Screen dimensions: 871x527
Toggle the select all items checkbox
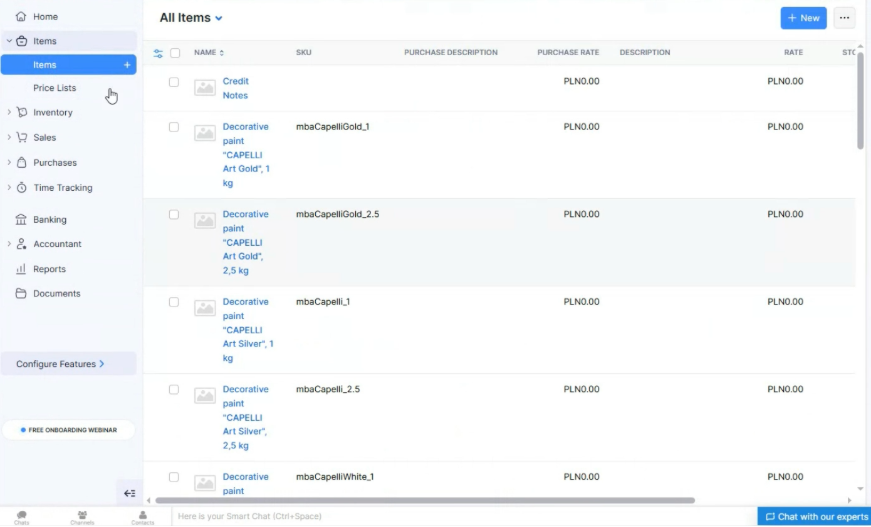click(x=175, y=53)
